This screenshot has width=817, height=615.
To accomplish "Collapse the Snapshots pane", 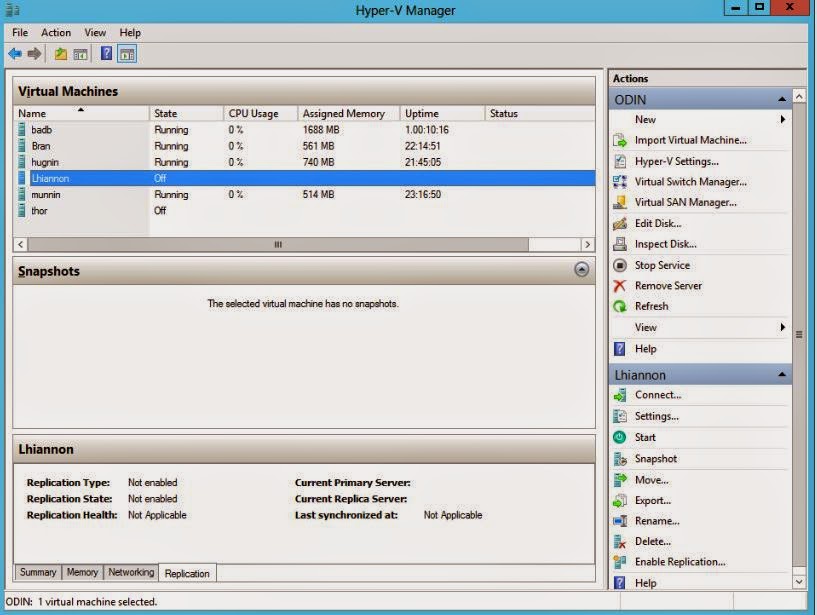I will tap(581, 269).
